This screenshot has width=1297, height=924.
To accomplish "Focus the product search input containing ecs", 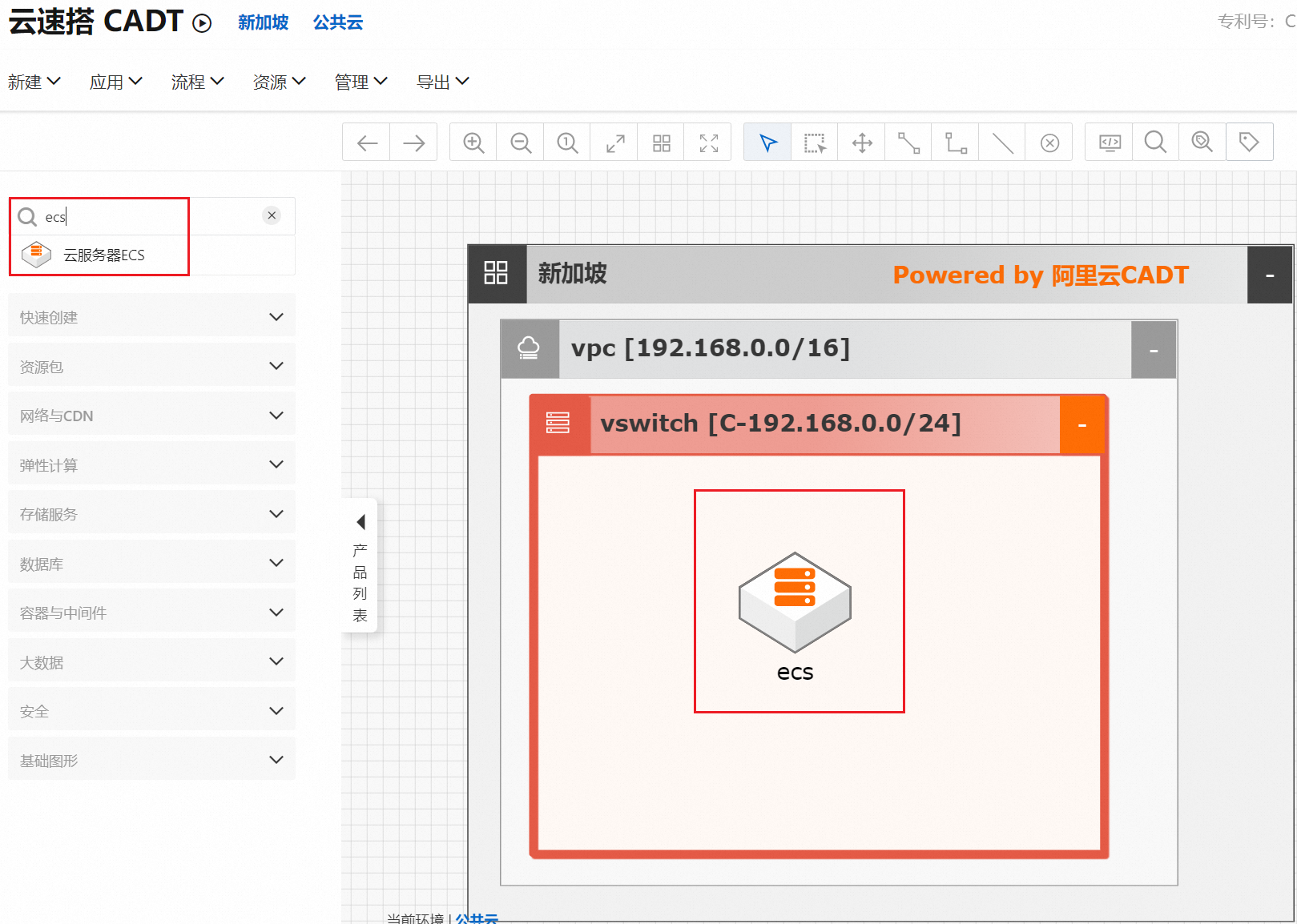I will (152, 216).
